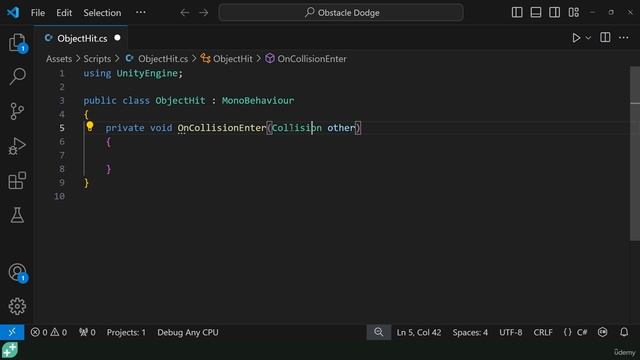Change Spaces: 4 indentation

coord(470,332)
